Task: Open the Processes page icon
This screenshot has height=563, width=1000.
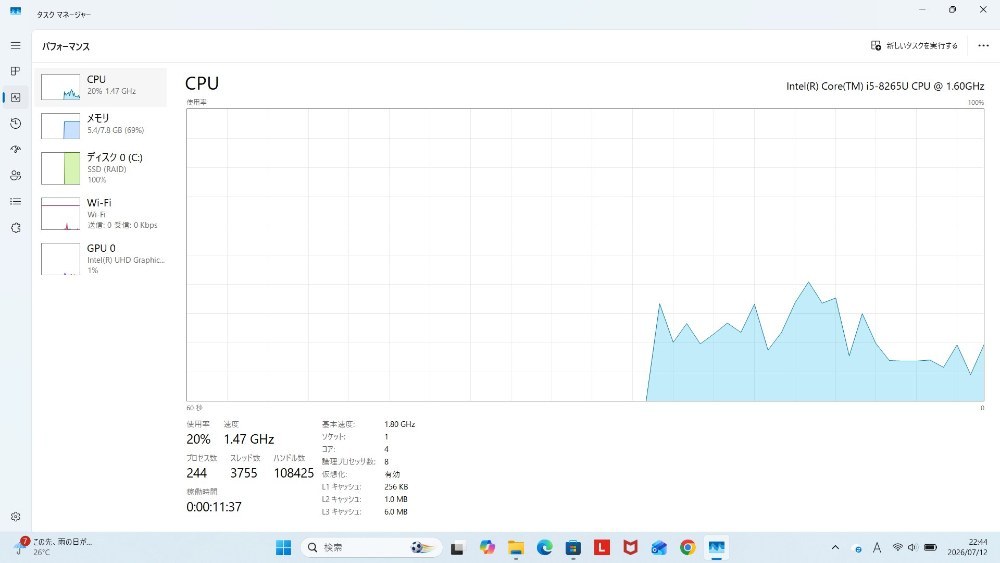Action: [x=15, y=71]
